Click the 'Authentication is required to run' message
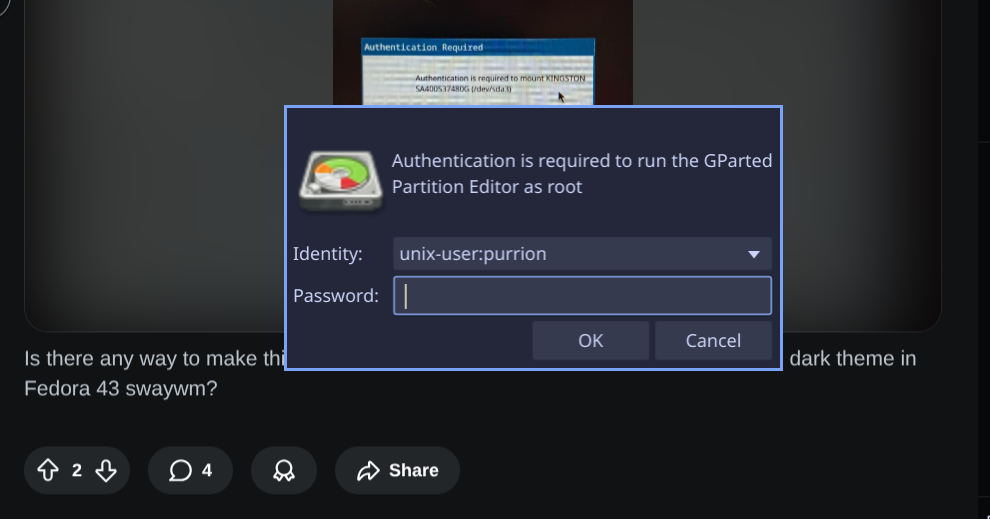The width and height of the screenshot is (990, 519). (581, 174)
